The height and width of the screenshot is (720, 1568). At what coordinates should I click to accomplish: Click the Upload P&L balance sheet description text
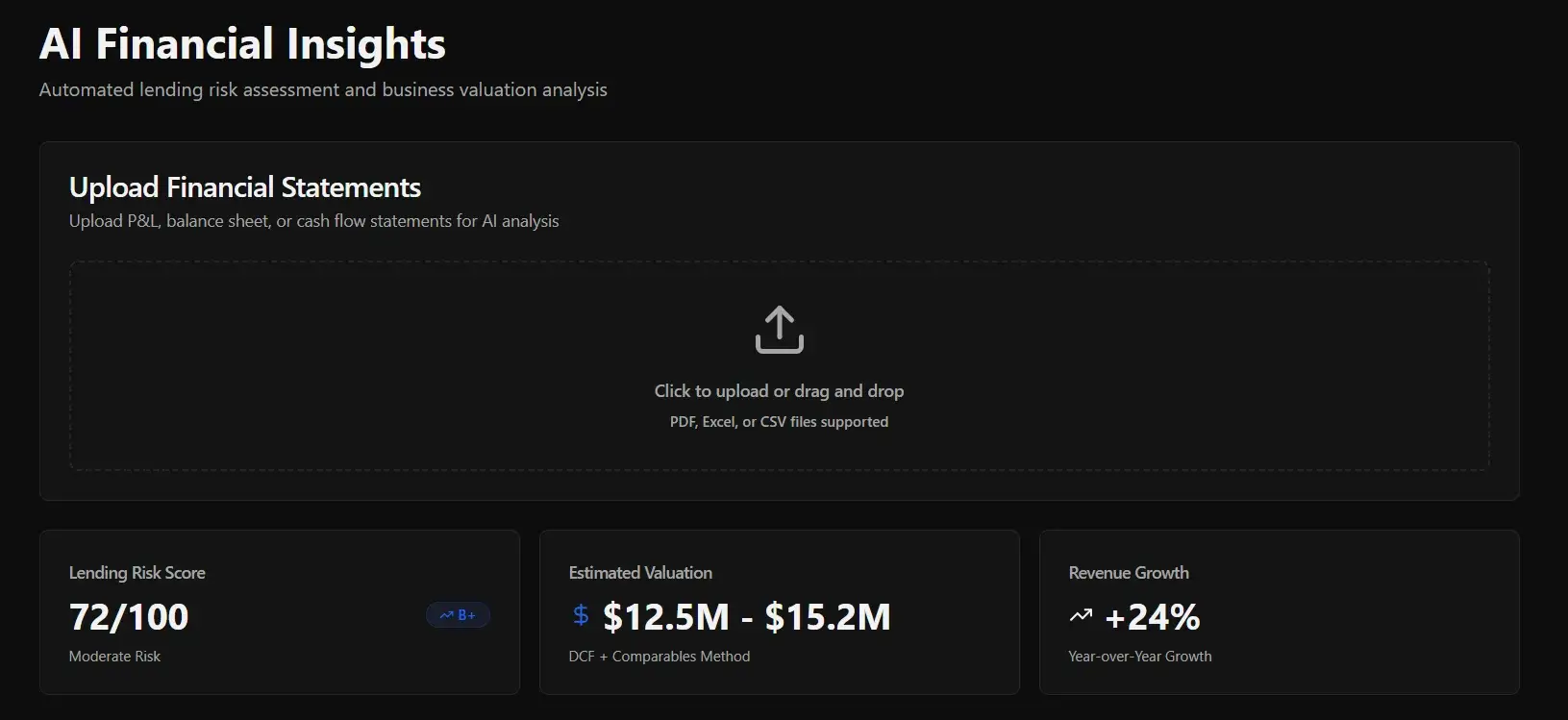[313, 221]
